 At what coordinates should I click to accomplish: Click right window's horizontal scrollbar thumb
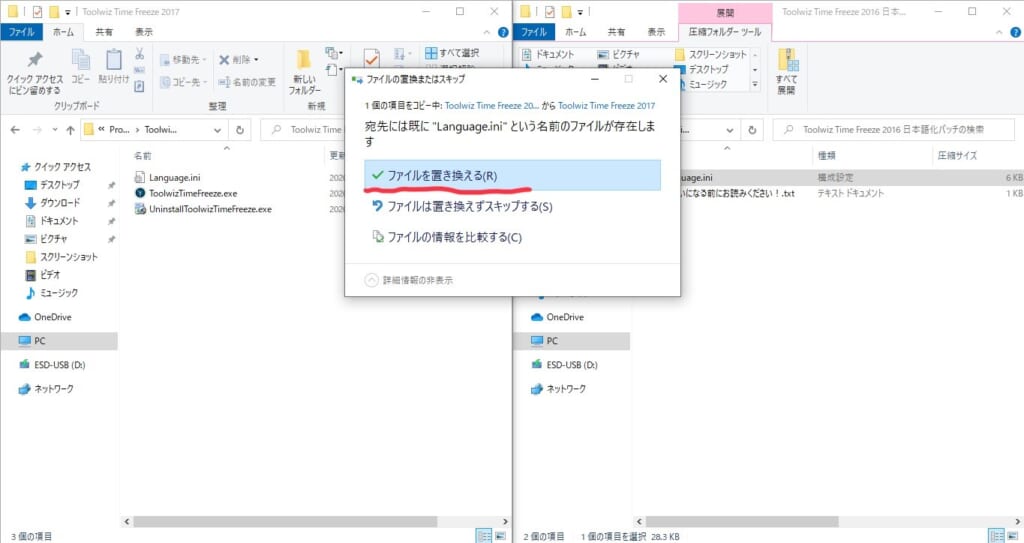tap(742, 521)
